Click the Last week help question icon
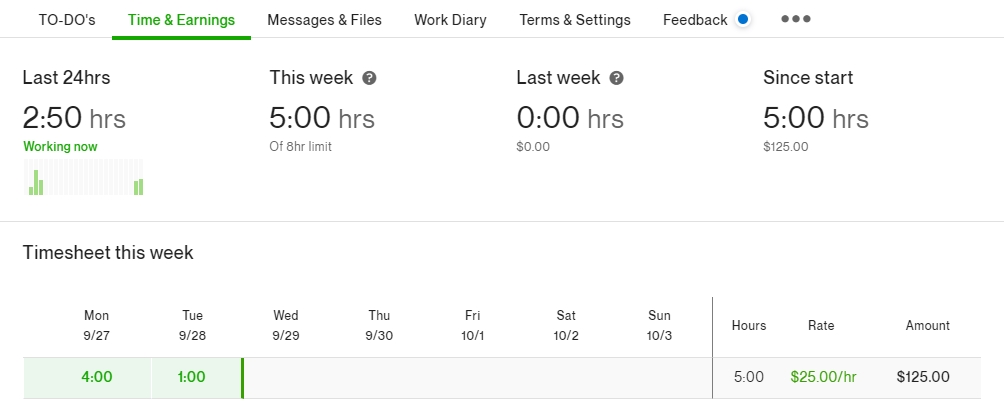The width and height of the screenshot is (1004, 409). pyautogui.click(x=616, y=78)
